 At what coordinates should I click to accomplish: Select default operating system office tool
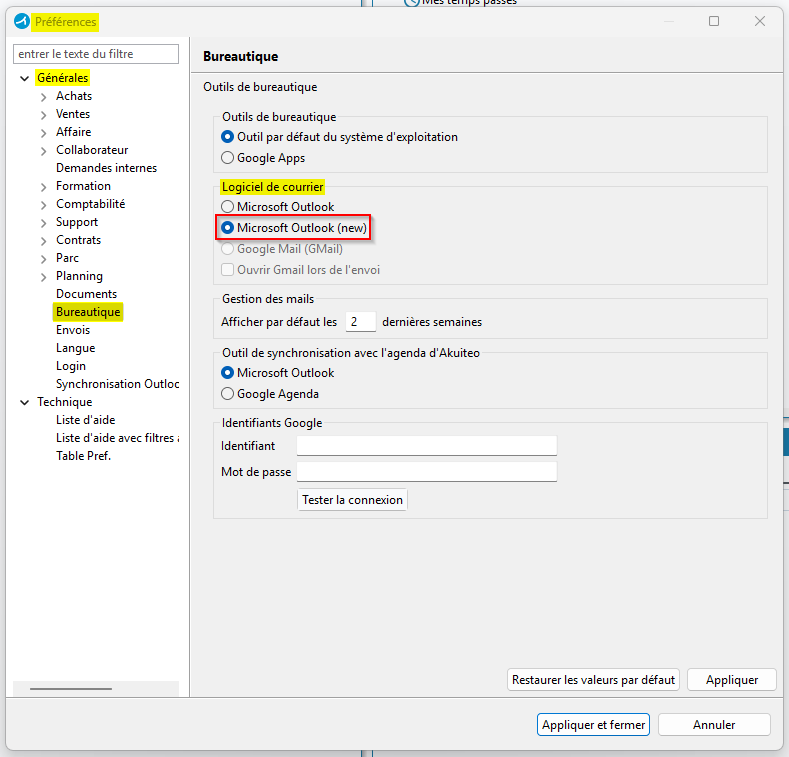point(227,137)
